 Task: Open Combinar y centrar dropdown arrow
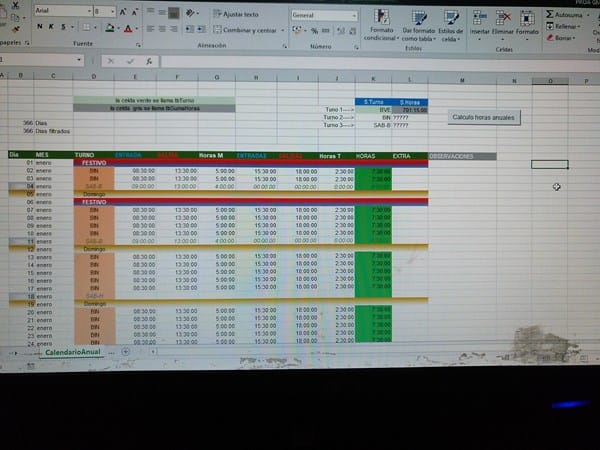(x=283, y=30)
